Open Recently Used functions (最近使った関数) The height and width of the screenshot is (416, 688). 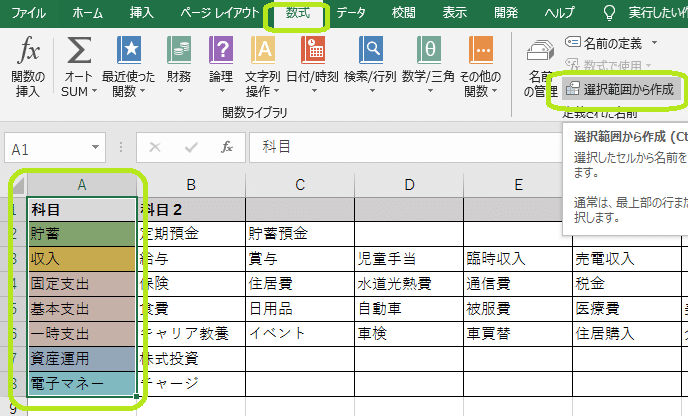129,67
